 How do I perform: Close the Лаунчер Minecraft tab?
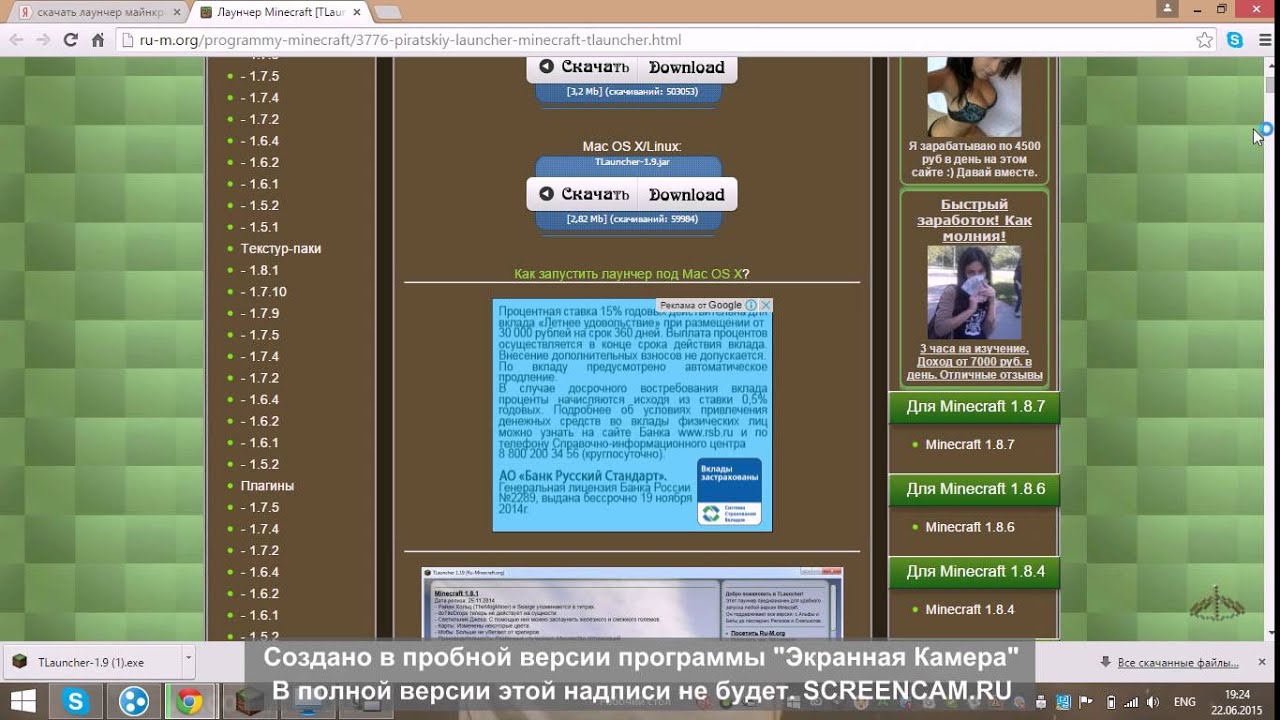coord(356,13)
